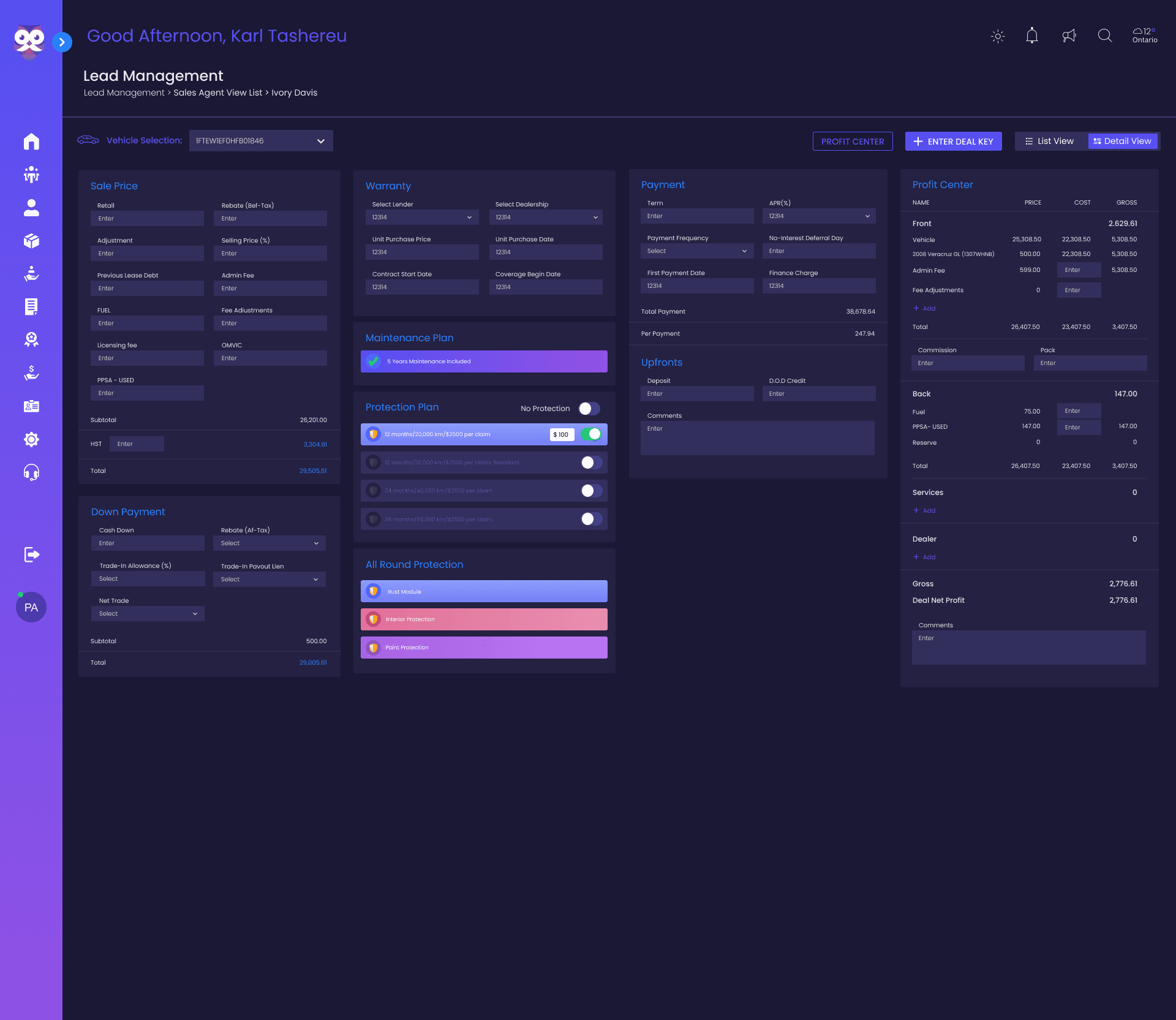Toggle the No Protection switch
1176x1020 pixels.
point(589,409)
